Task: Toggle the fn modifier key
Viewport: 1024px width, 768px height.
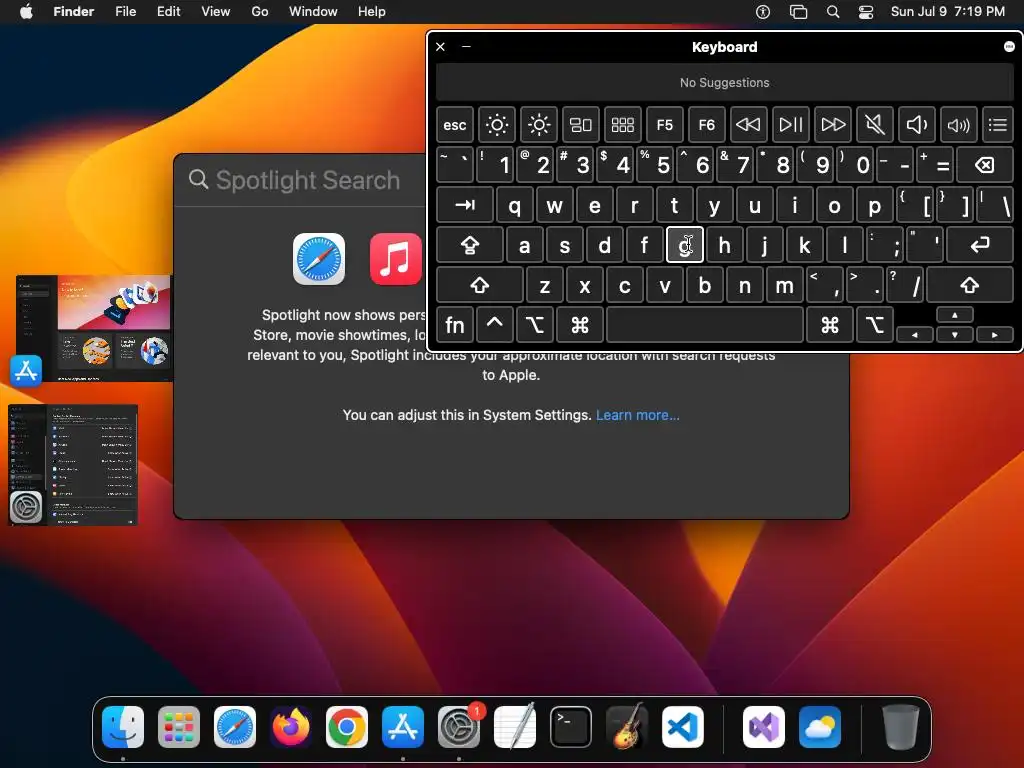Action: coord(455,325)
